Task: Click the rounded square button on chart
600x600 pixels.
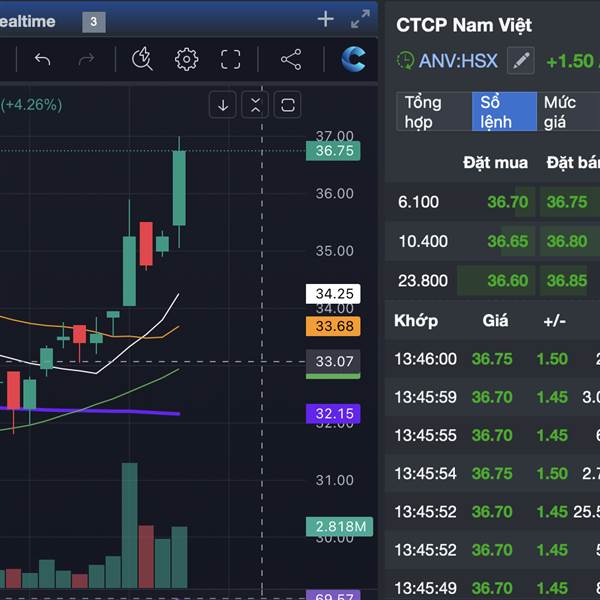Action: tap(288, 105)
